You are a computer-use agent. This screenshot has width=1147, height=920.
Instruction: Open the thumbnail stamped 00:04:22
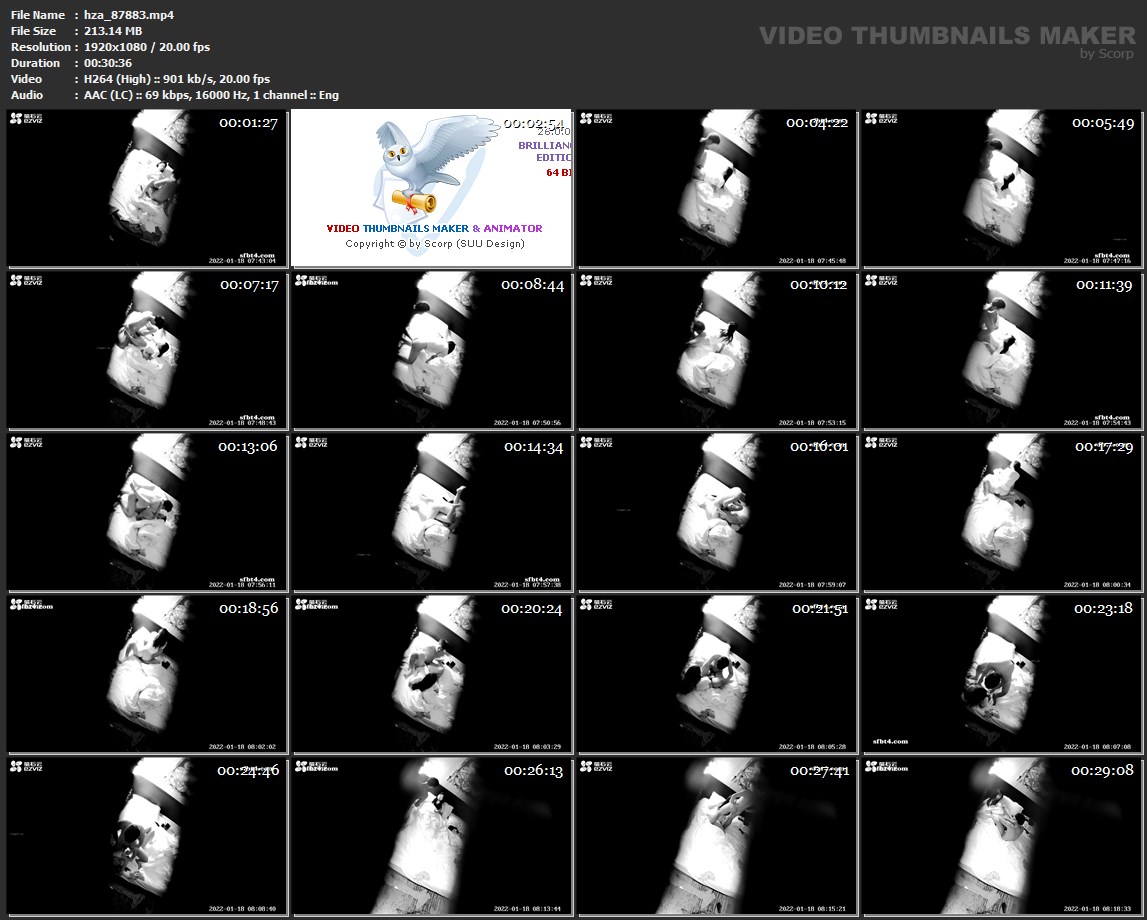[717, 188]
